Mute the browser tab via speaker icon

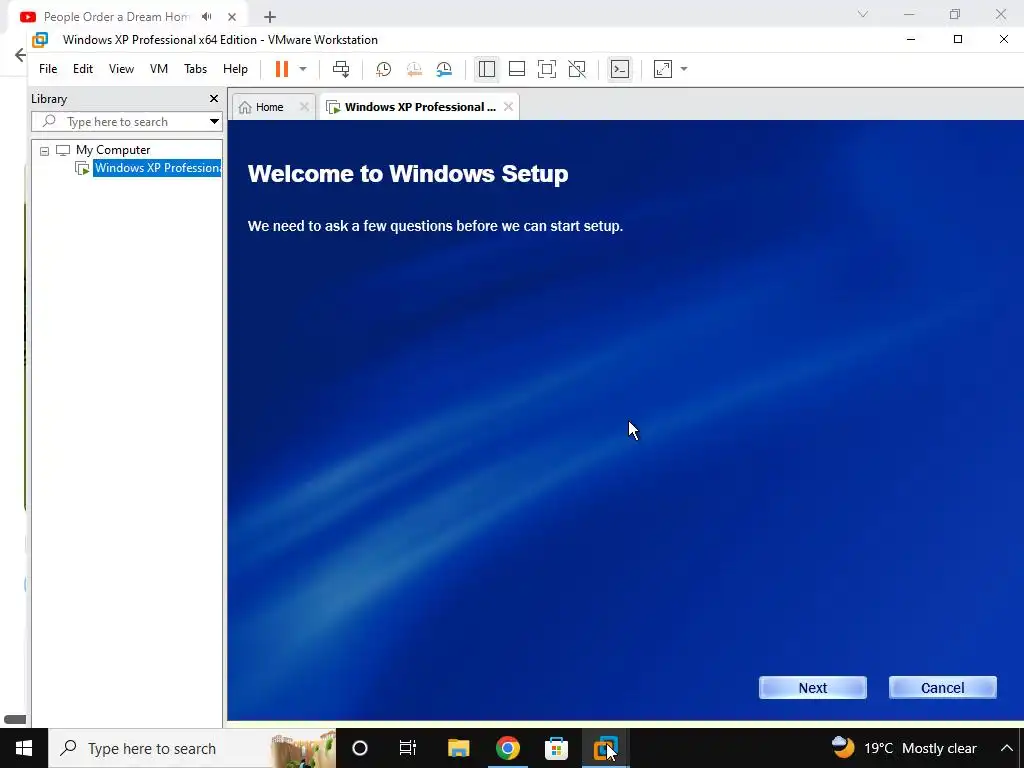tap(207, 16)
